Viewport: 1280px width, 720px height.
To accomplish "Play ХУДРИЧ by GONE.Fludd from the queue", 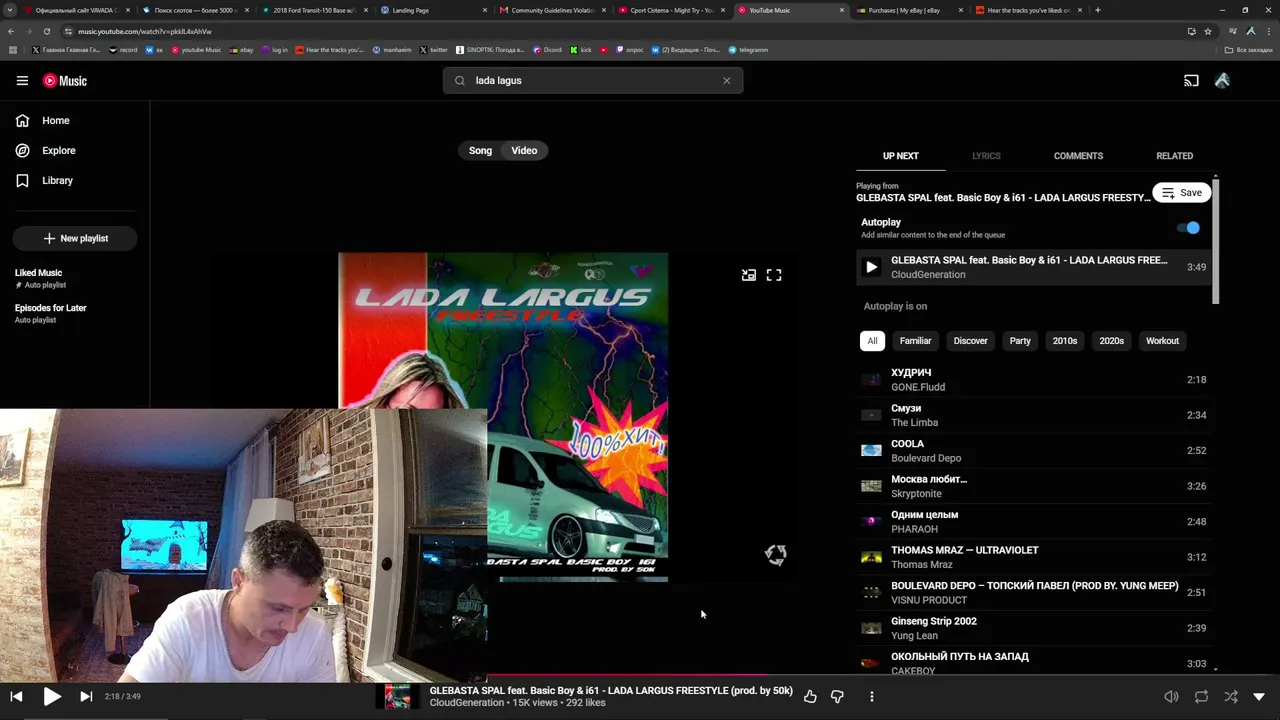I will (1034, 380).
